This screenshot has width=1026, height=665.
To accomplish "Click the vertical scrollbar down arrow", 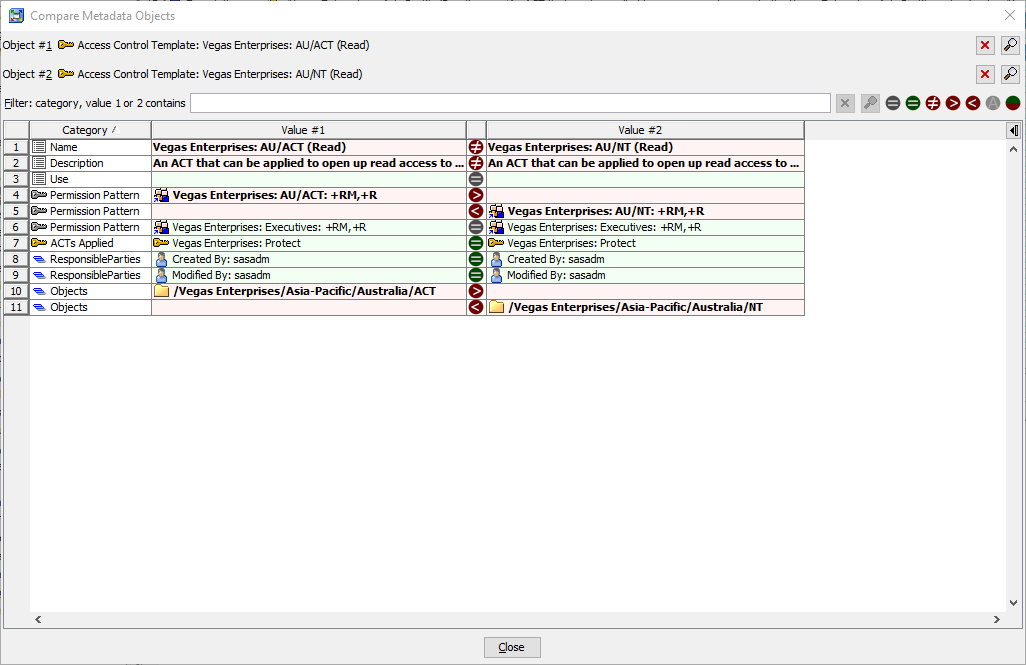I will click(1014, 603).
